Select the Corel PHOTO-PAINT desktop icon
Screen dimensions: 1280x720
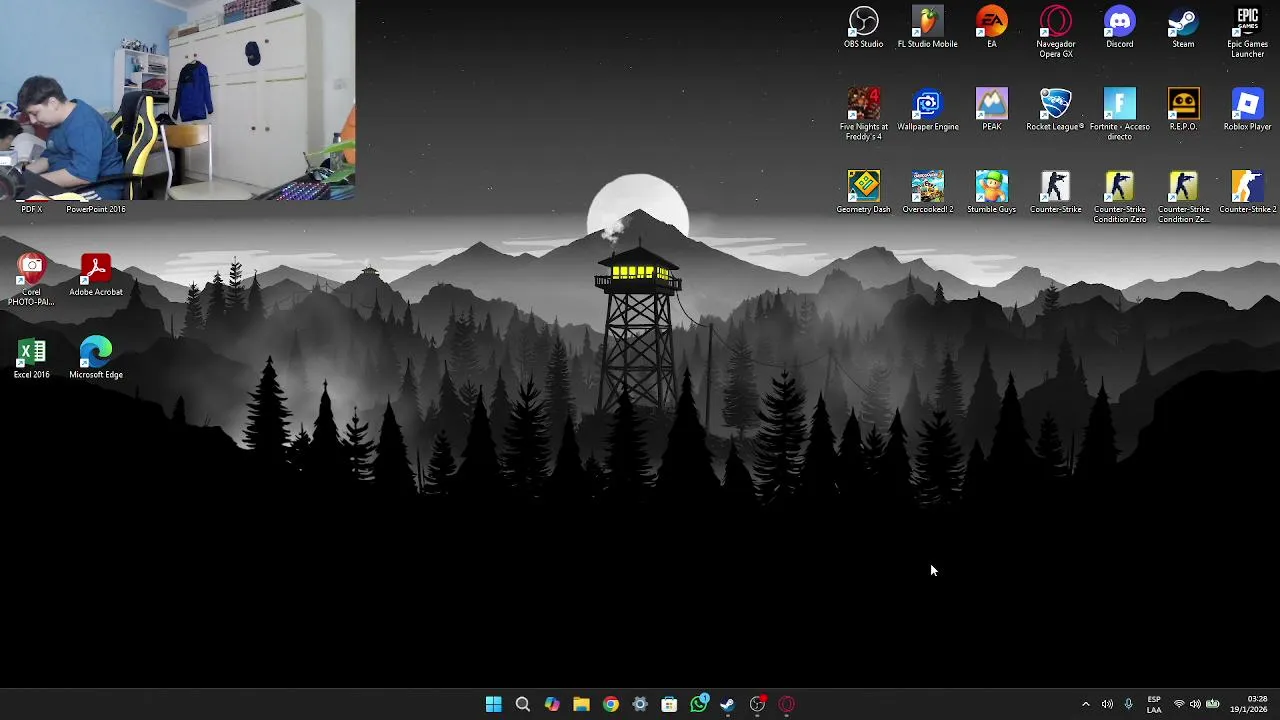coord(31,280)
